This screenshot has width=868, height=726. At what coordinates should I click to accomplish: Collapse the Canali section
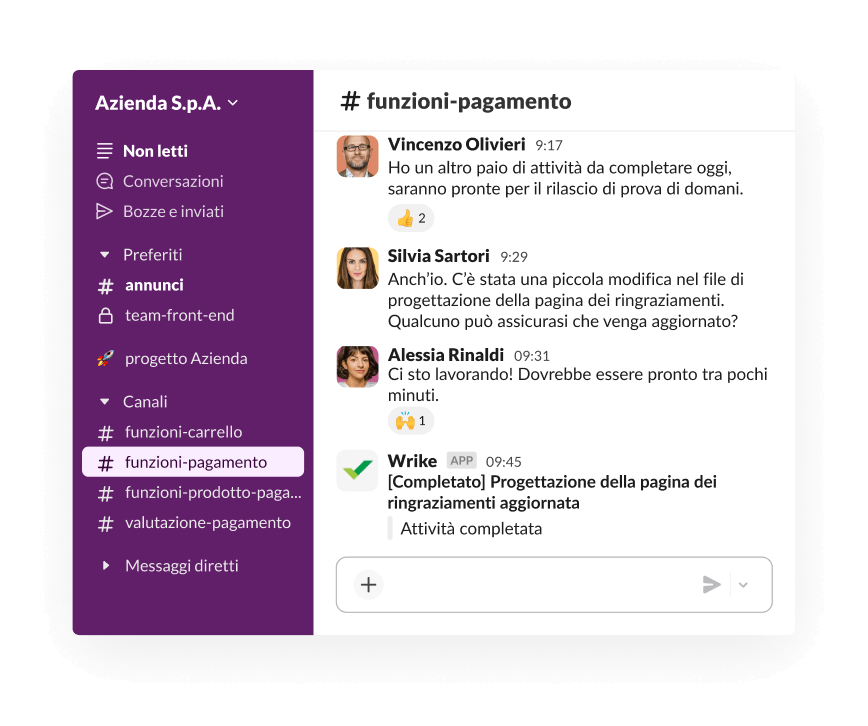click(x=104, y=402)
